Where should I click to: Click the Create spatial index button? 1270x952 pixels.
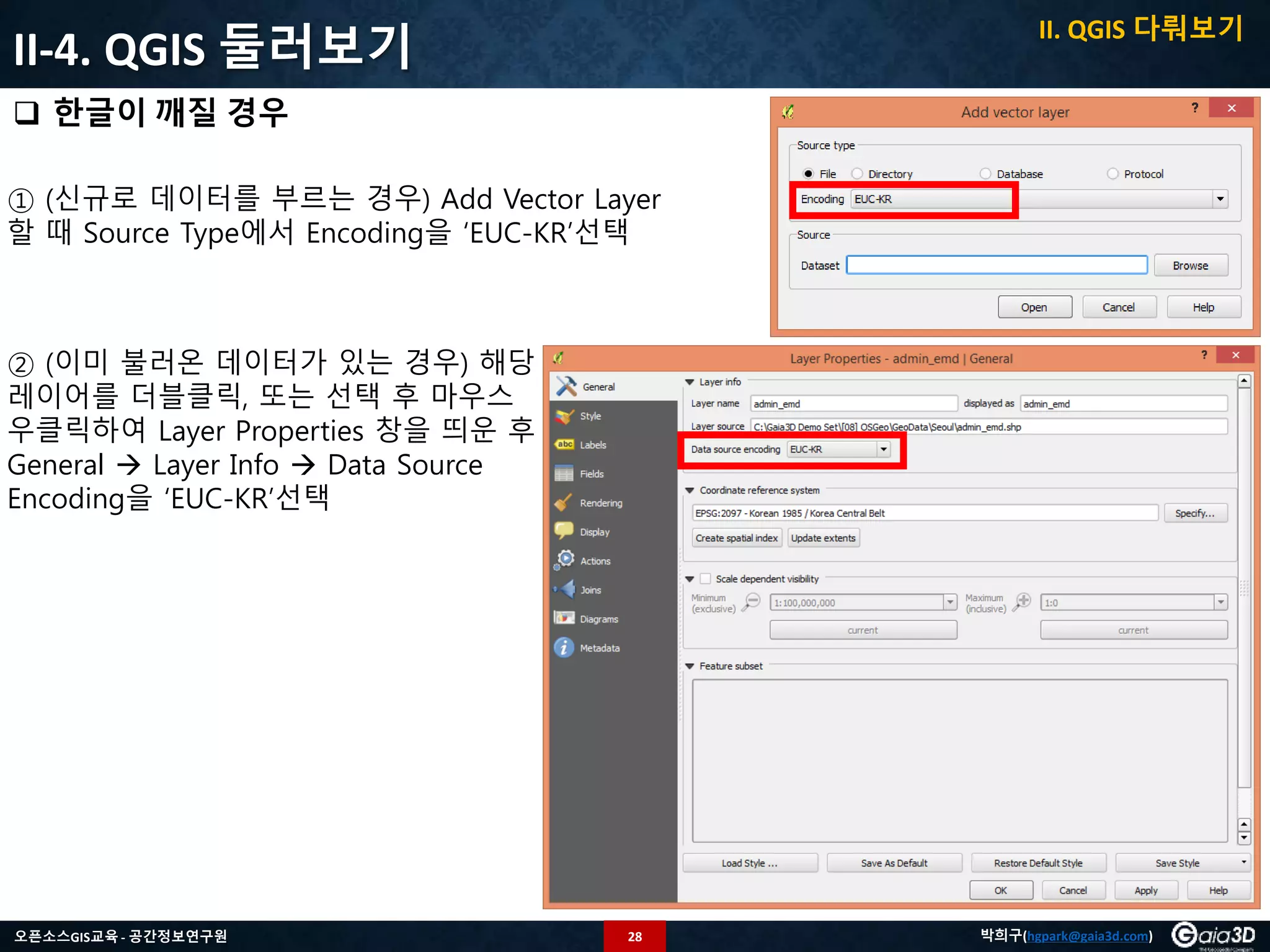pos(737,537)
